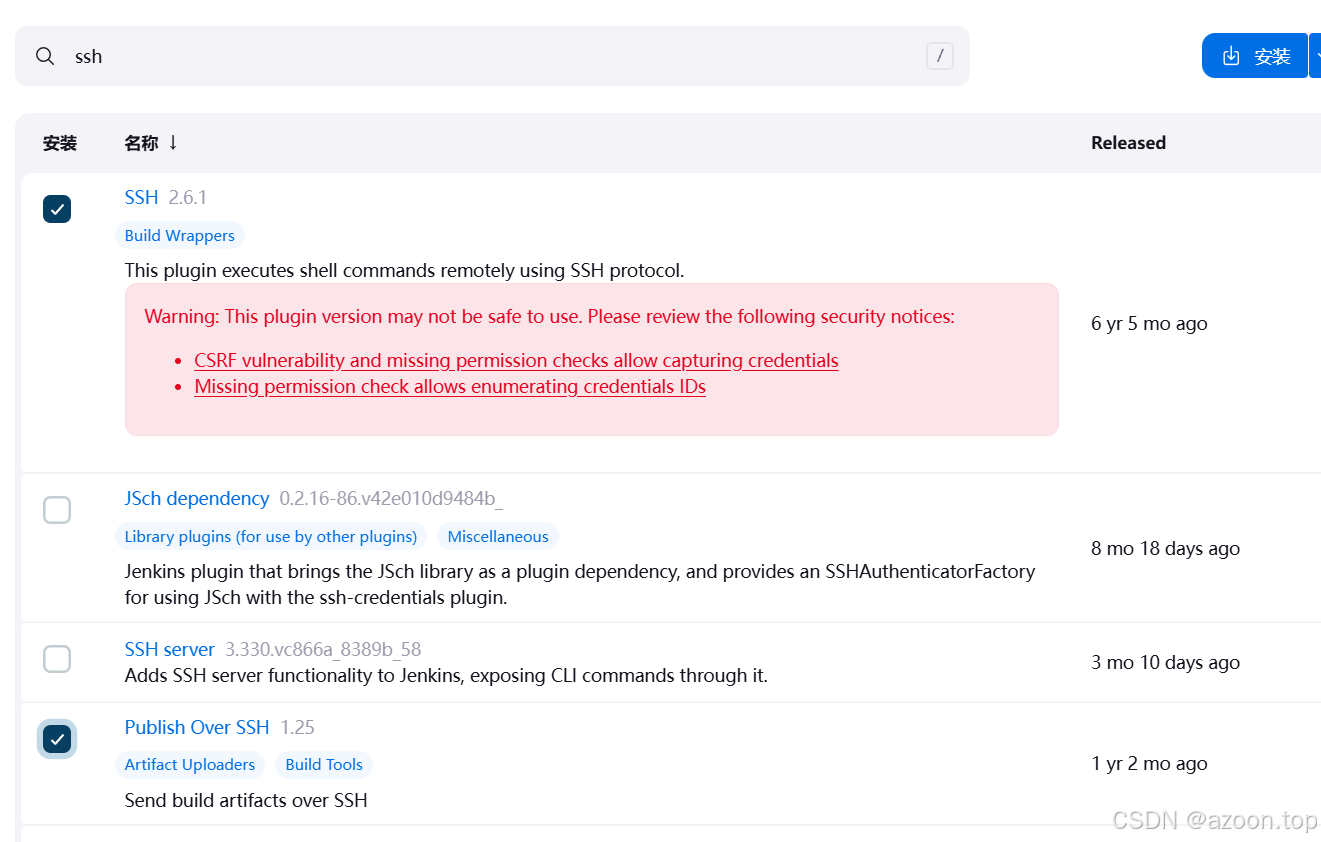Click the Adds SSH server functionality description

click(x=446, y=676)
